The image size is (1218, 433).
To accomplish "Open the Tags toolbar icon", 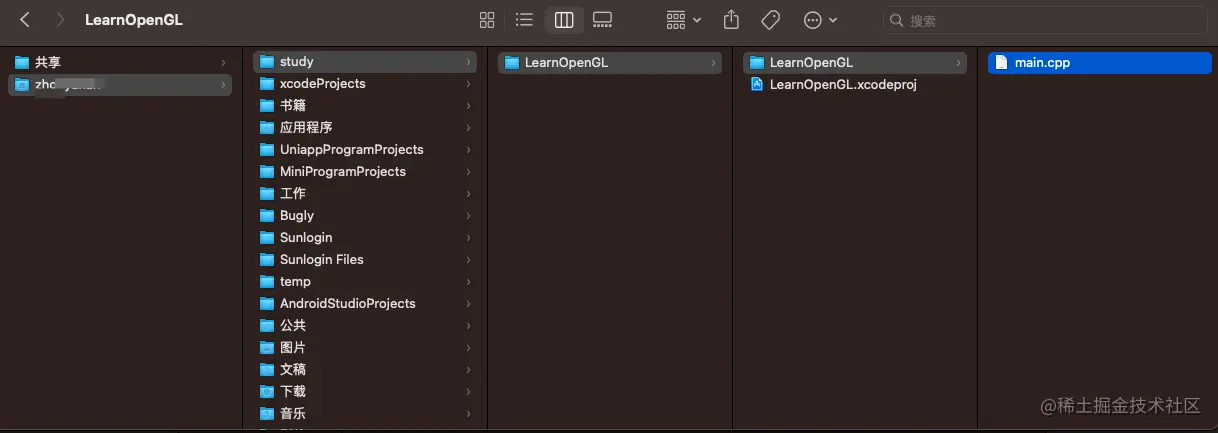I will pyautogui.click(x=770, y=20).
